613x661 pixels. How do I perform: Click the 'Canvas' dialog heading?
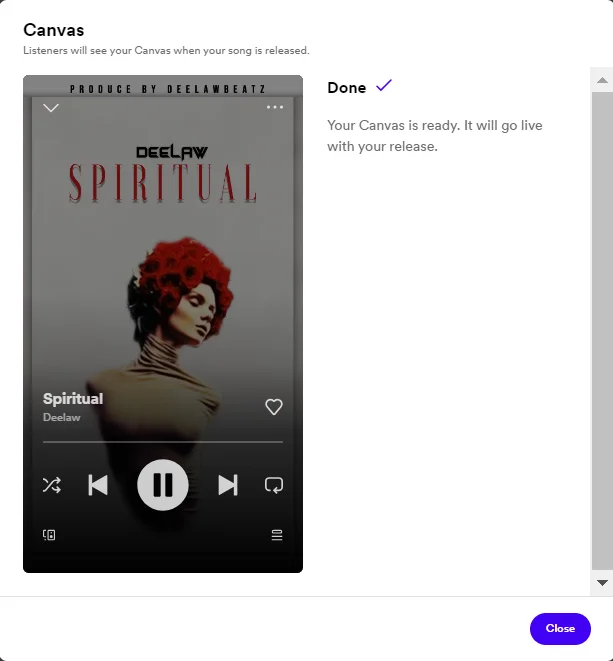pos(54,30)
